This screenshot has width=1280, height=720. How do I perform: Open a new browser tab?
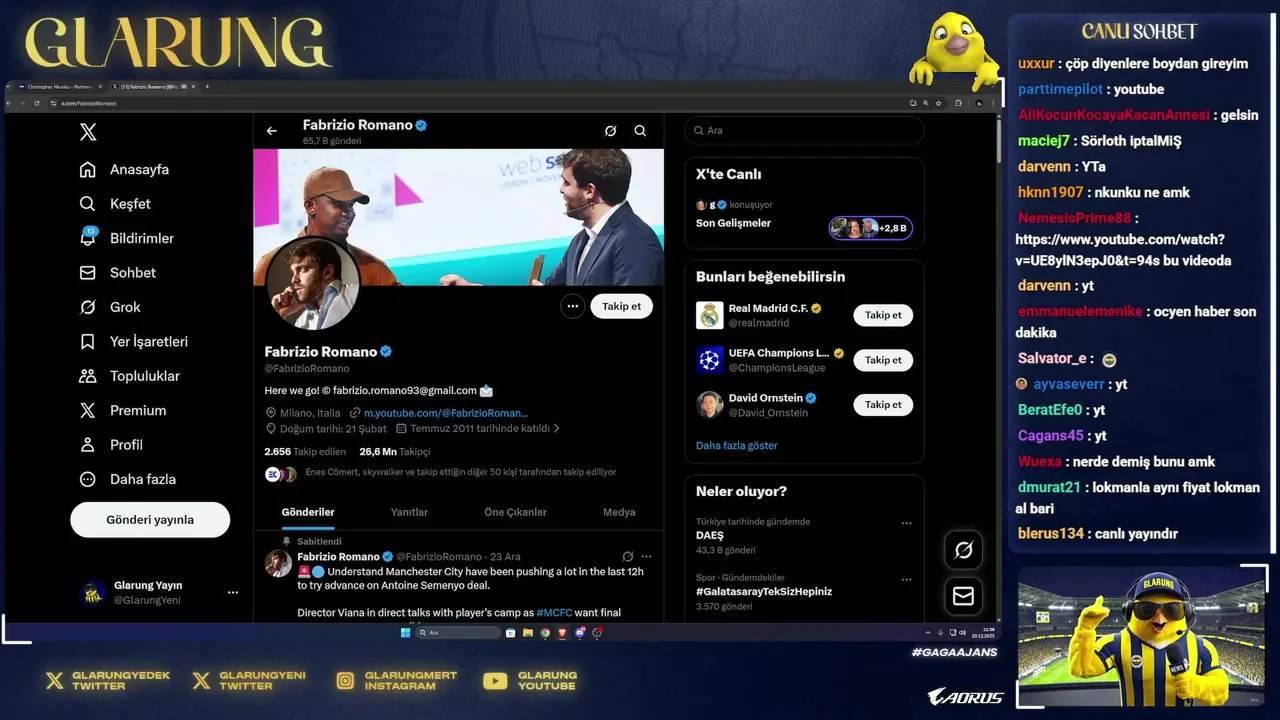207,87
